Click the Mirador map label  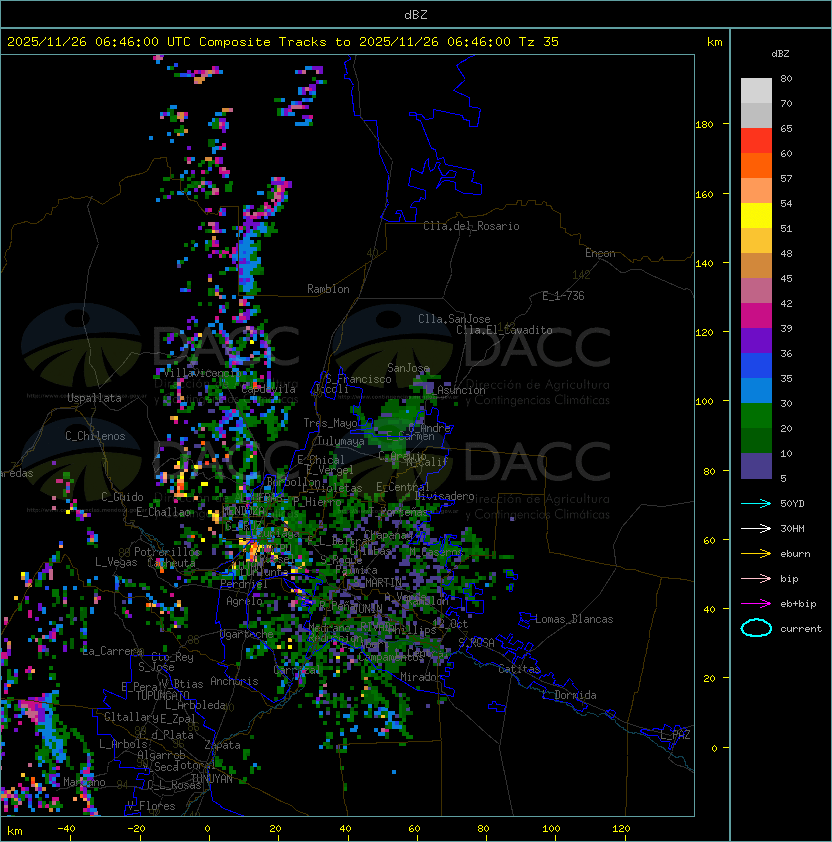click(x=421, y=677)
